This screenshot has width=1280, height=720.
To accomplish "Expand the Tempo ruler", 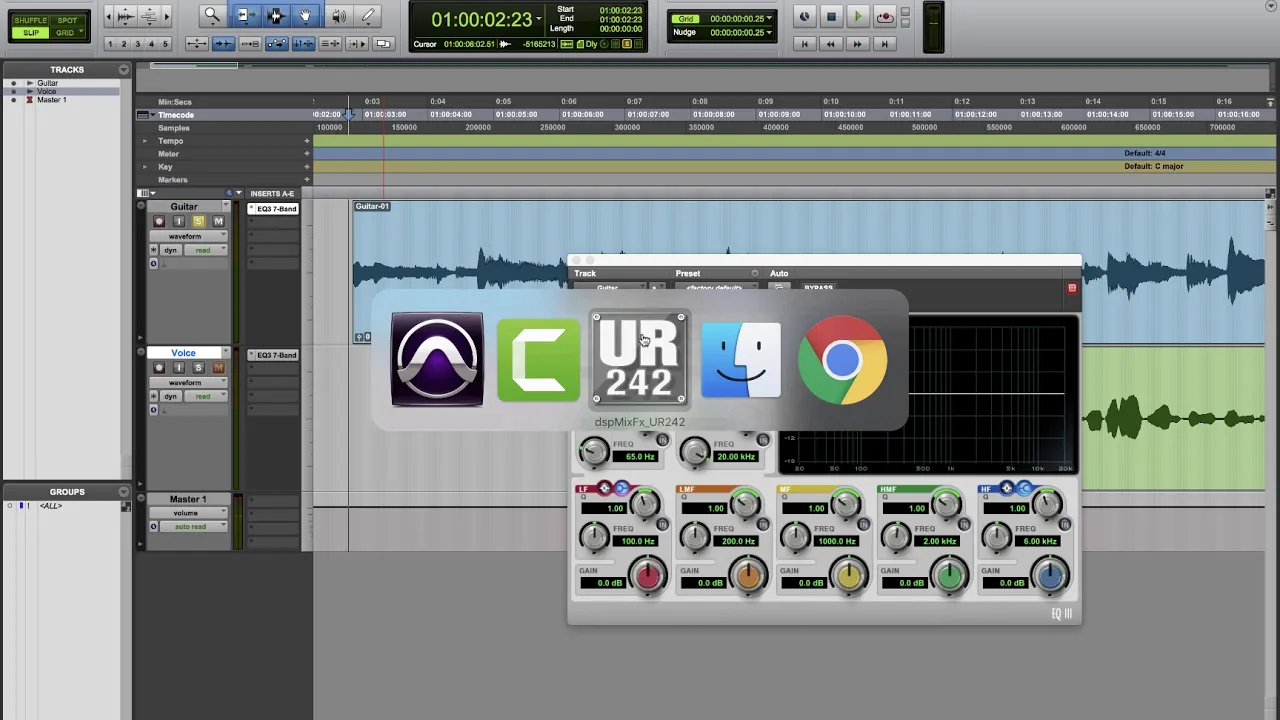I will tap(145, 141).
